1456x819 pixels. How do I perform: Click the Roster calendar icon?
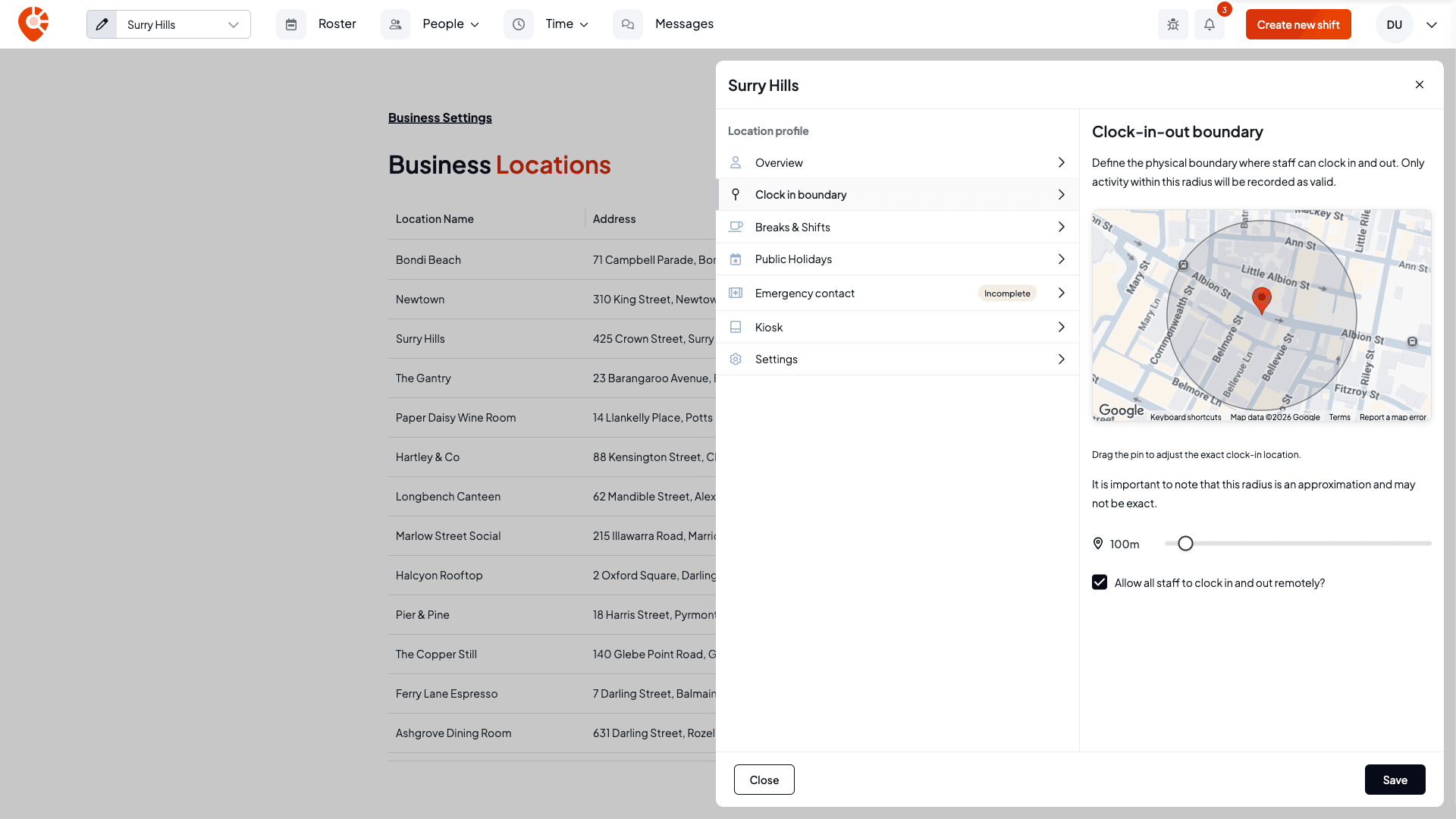(x=291, y=24)
